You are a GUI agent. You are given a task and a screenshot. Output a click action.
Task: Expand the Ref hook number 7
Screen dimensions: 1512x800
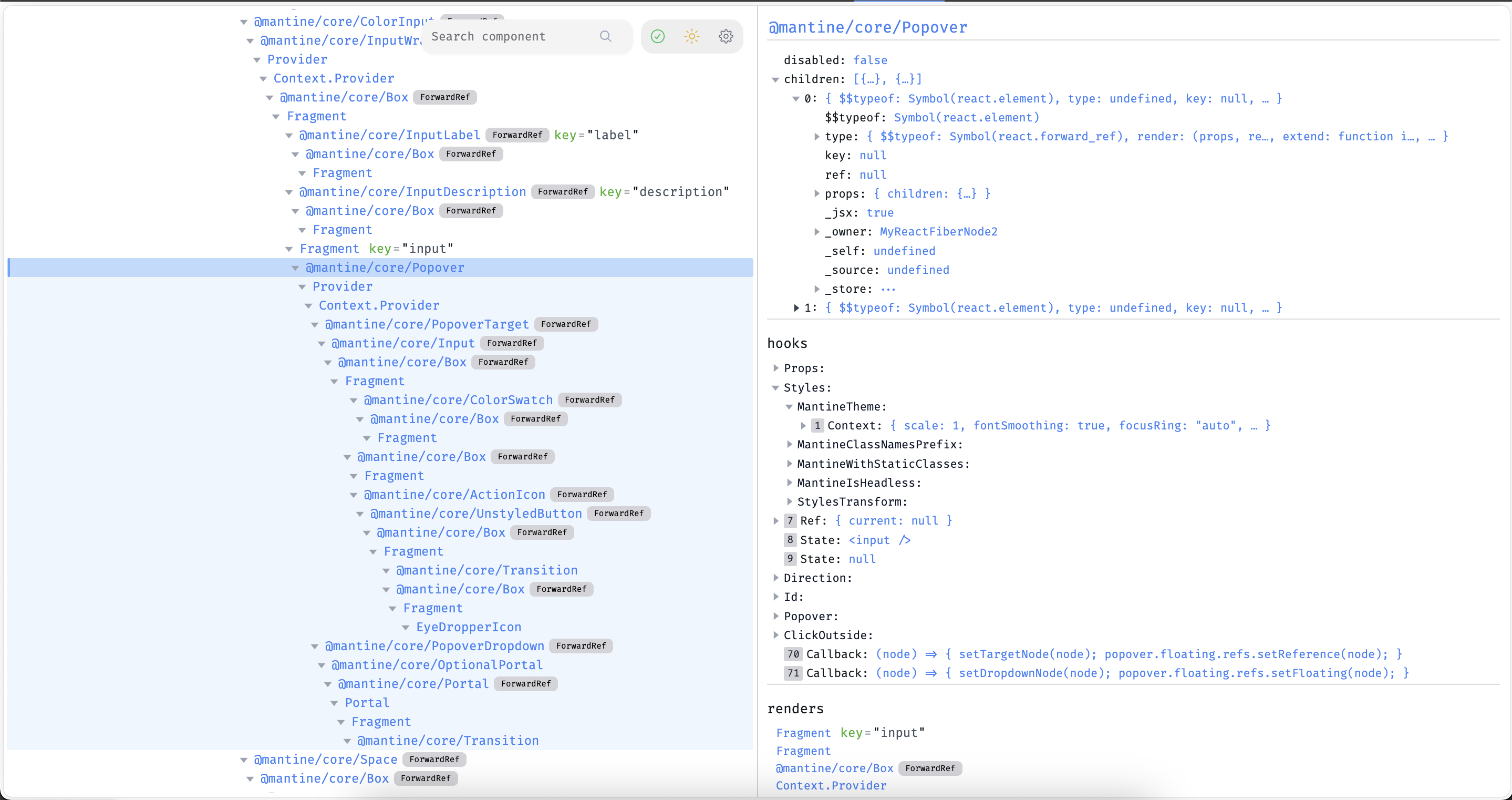tap(775, 520)
